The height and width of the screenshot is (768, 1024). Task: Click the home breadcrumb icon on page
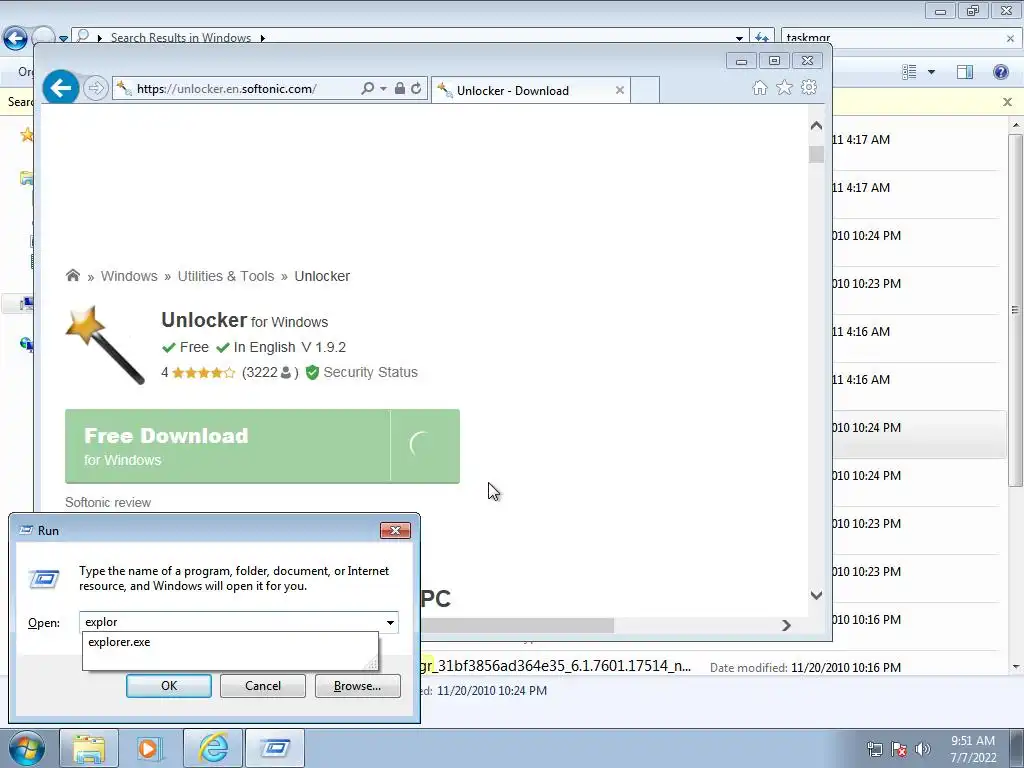(72, 276)
